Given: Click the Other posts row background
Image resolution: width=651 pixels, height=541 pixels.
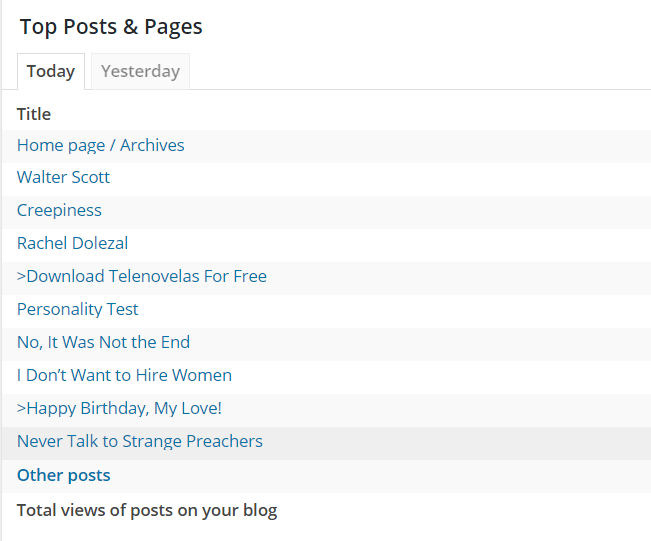Looking at the screenshot, I should (400, 475).
